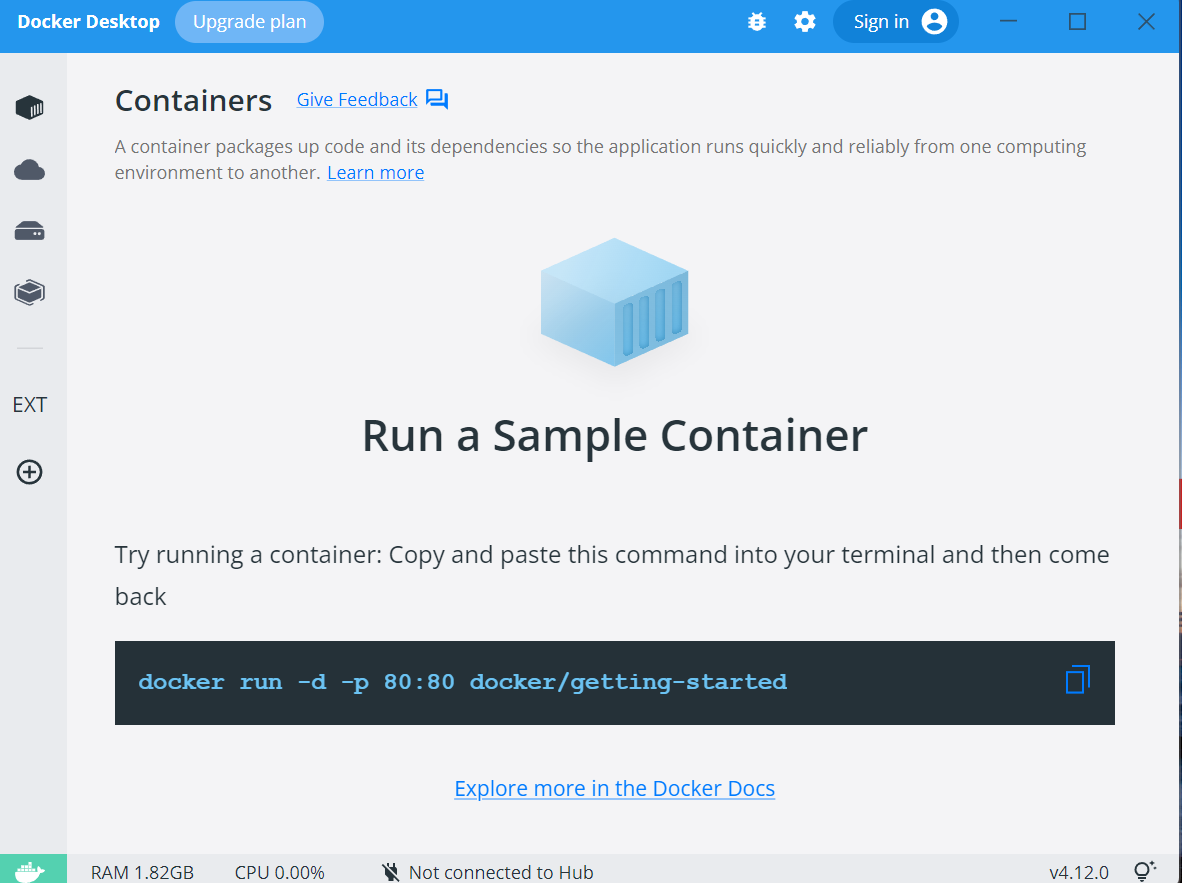Viewport: 1182px width, 883px height.
Task: Copy the docker run command
Action: point(1077,679)
